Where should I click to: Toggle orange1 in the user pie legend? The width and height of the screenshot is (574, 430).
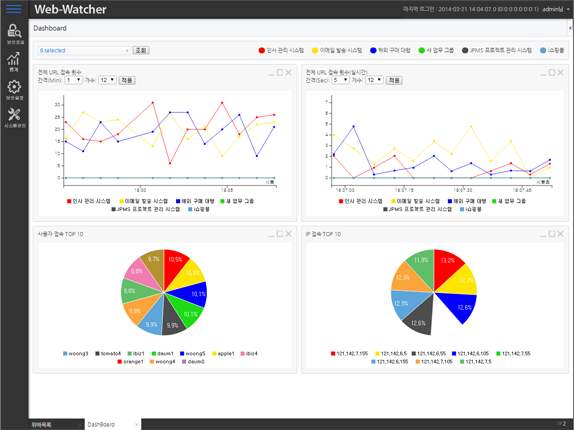[x=130, y=362]
